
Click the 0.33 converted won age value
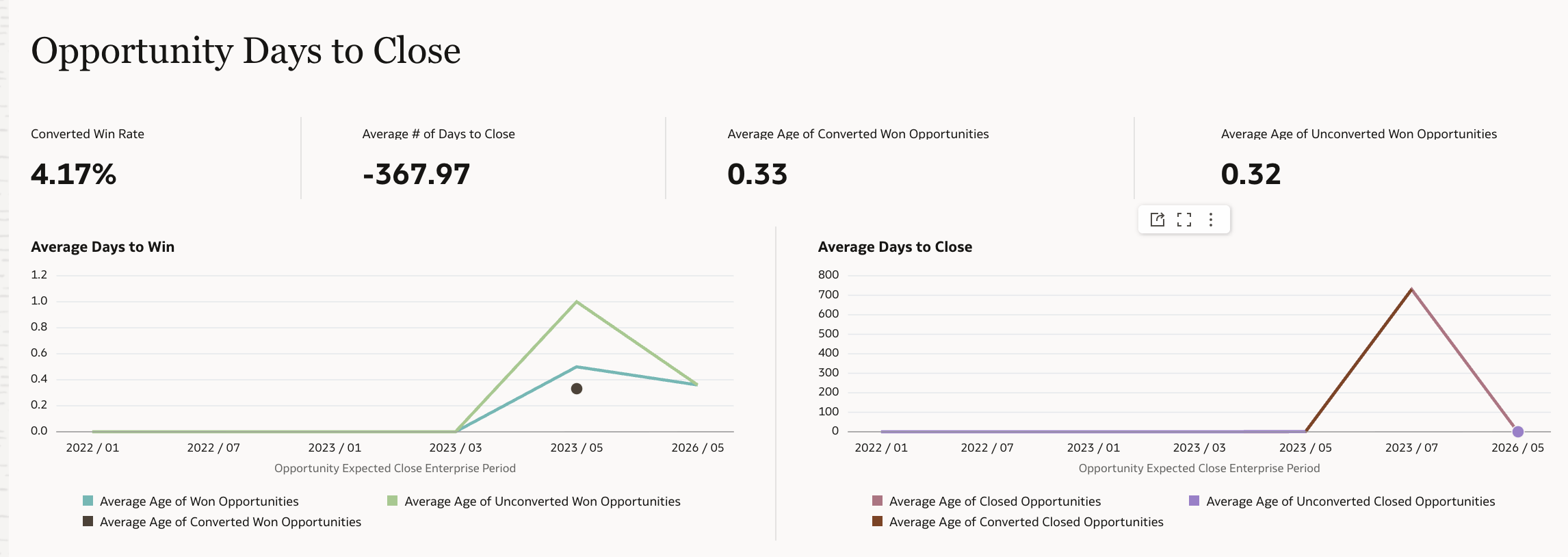757,174
